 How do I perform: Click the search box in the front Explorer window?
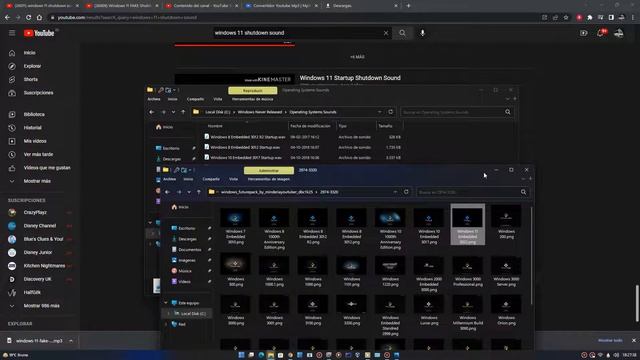[x=473, y=192]
